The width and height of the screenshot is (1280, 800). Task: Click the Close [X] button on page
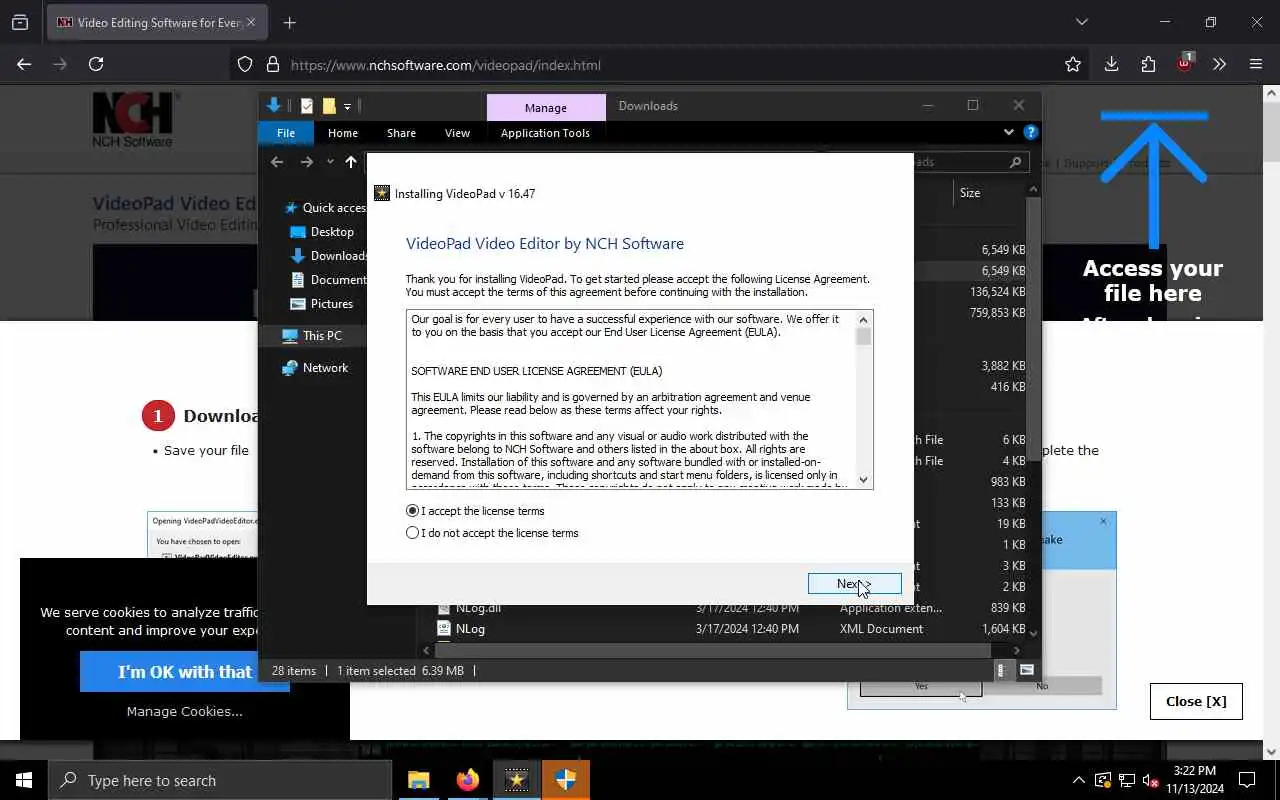(1196, 701)
